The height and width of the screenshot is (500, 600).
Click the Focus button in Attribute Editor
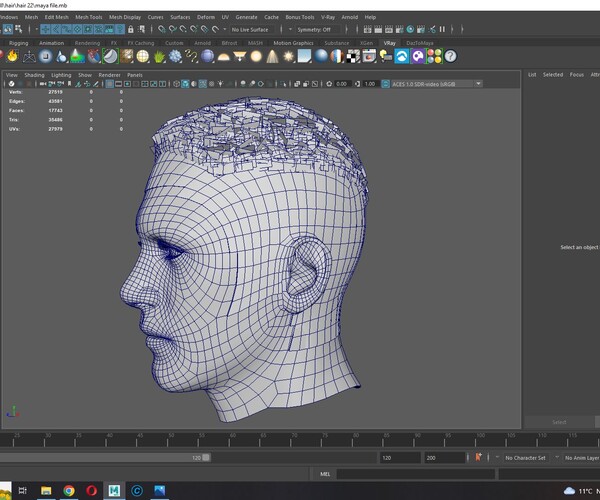coord(577,75)
